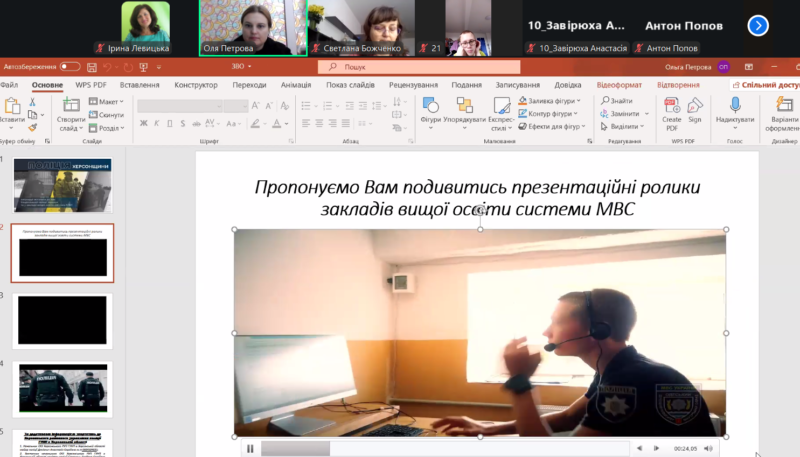Open the Анімація ribbon tab

[x=296, y=85]
